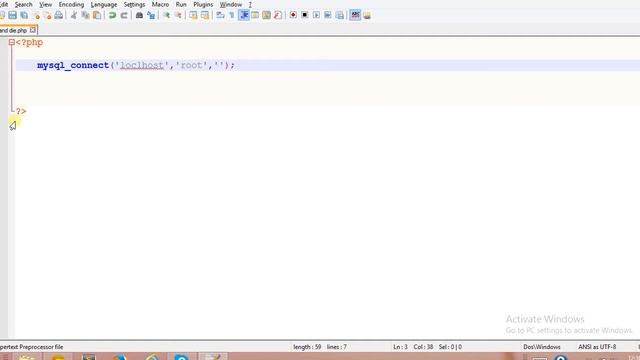The image size is (640, 360).
Task: Play back the recorded macro
Action: pos(316,15)
